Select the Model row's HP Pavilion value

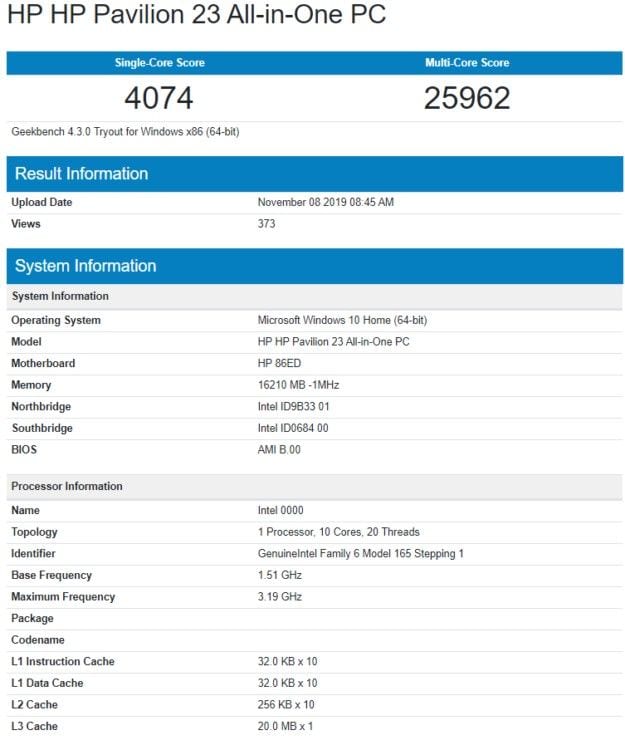[333, 342]
